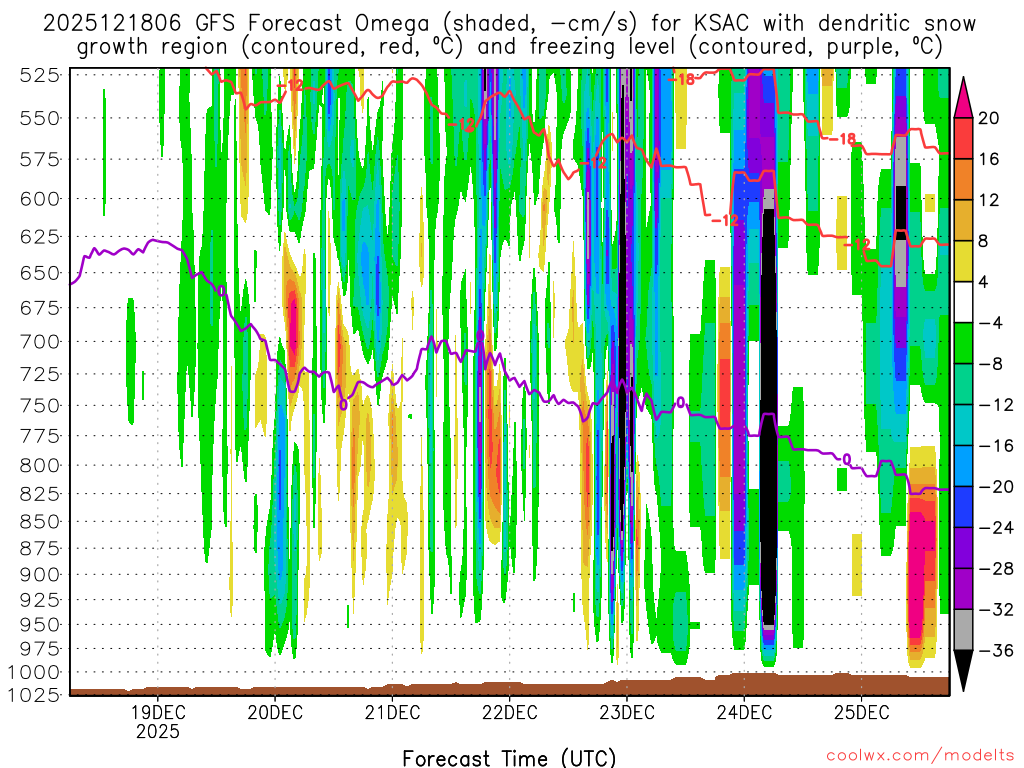Click the 950 pressure level label
This screenshot has height=768, width=1024.
click(40, 624)
